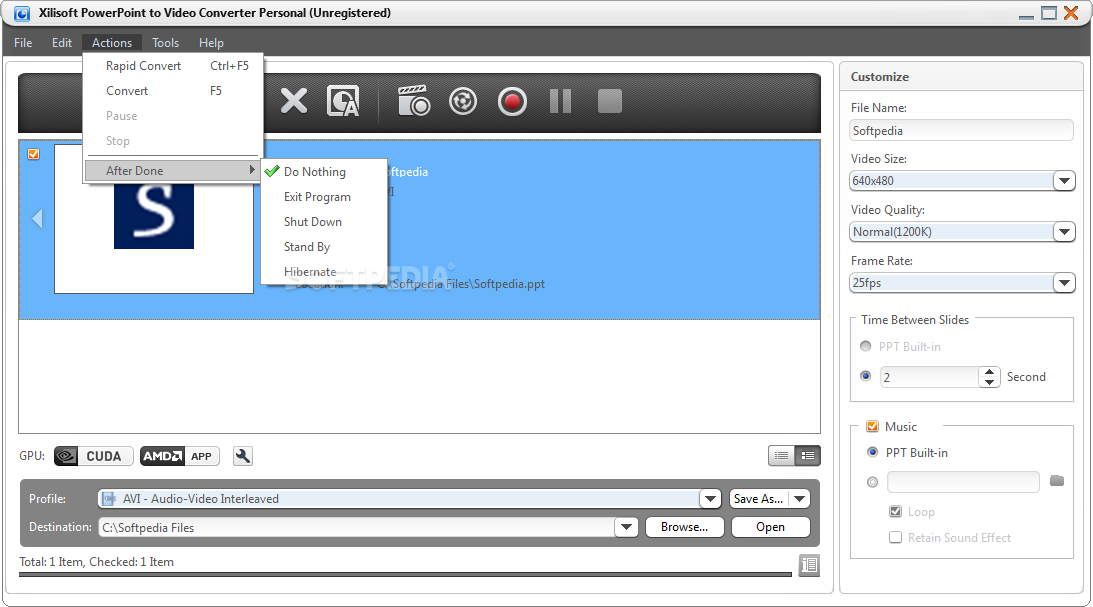Switch to list view icon
The image size is (1093, 607).
click(x=781, y=456)
